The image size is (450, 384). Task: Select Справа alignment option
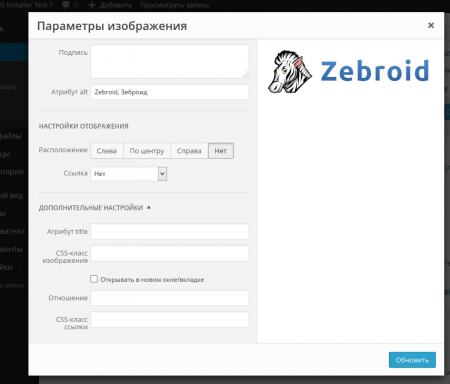189,151
